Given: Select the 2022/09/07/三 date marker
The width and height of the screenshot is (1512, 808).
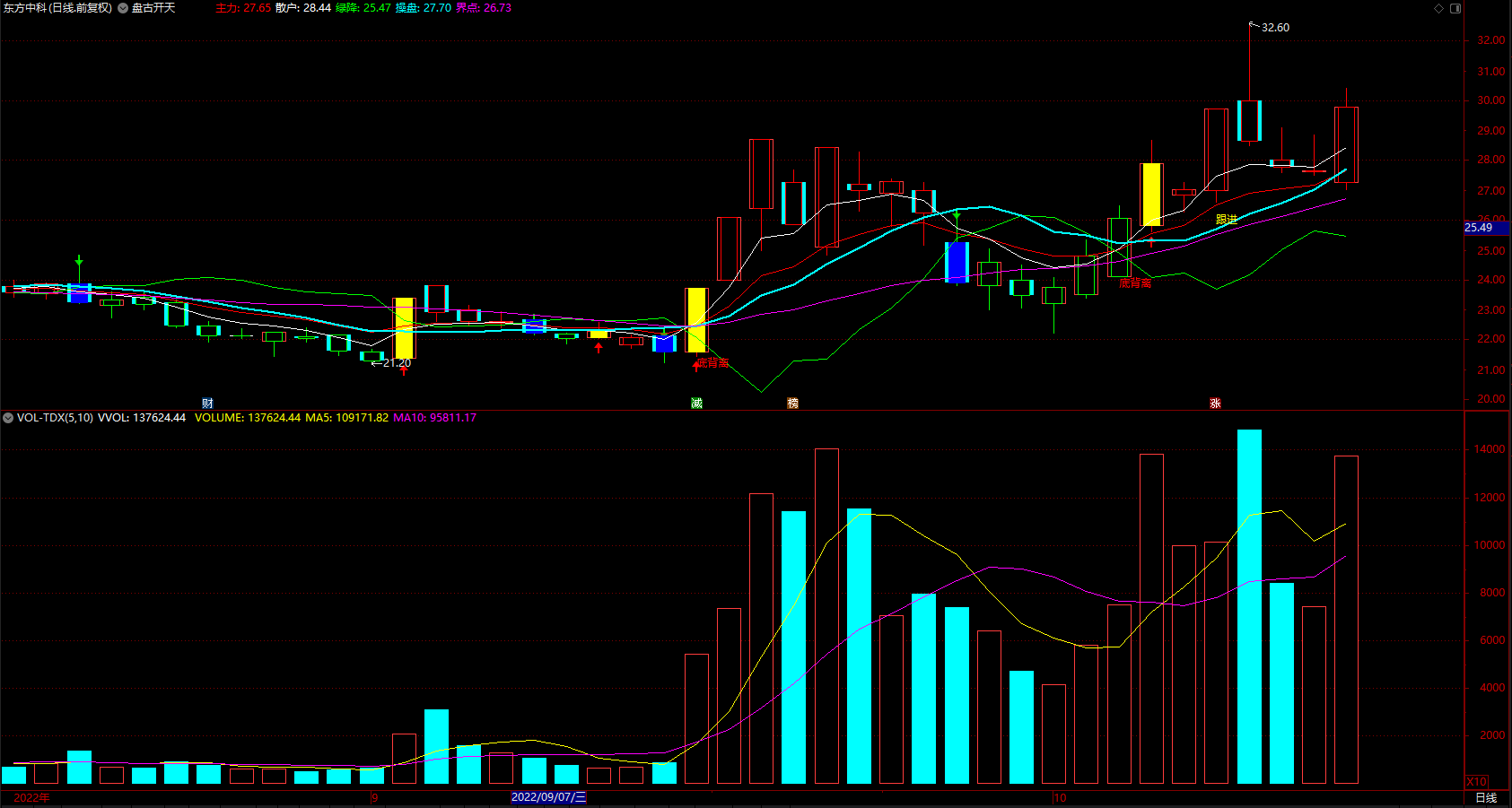Looking at the screenshot, I should pyautogui.click(x=548, y=797).
